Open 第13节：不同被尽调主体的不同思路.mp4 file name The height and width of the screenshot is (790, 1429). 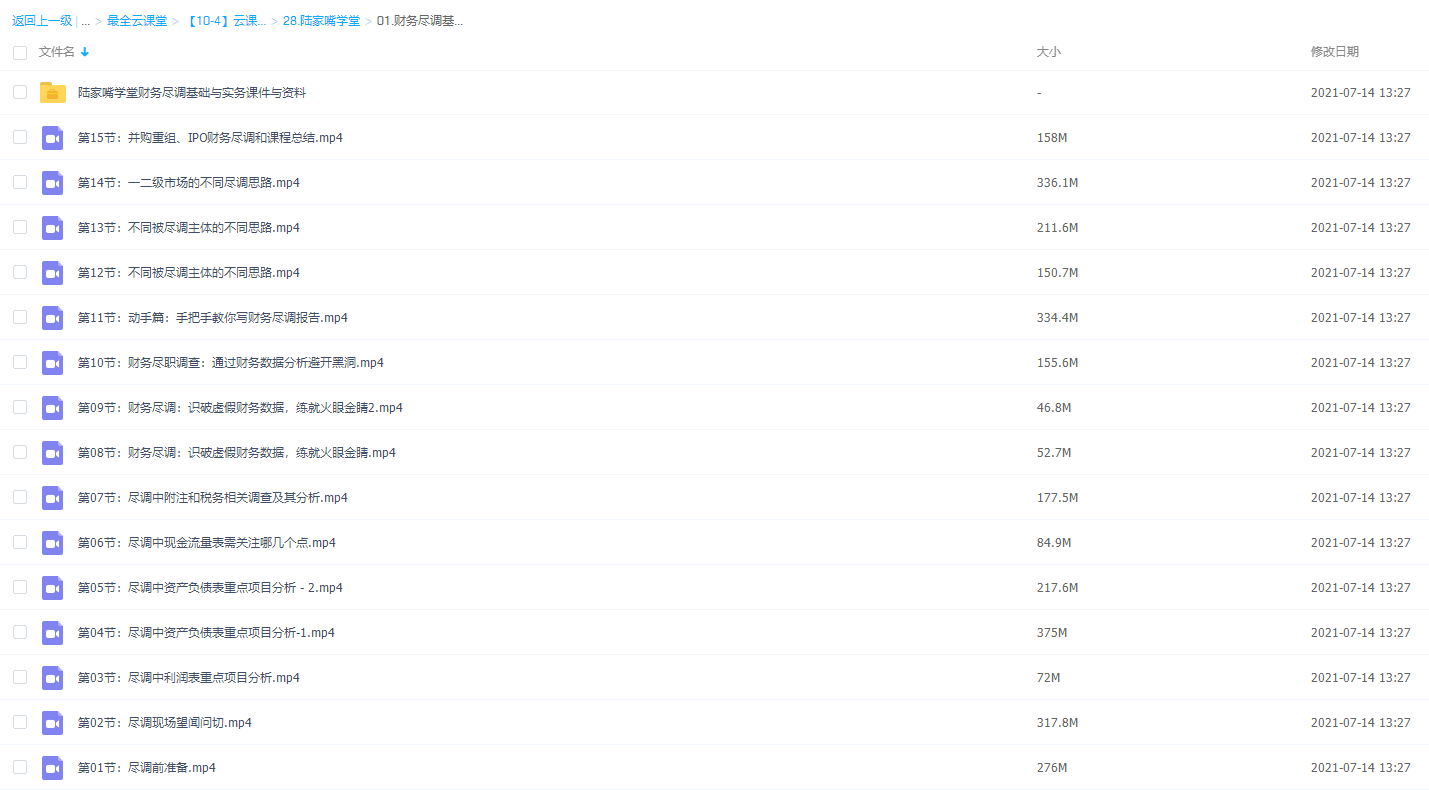click(188, 228)
